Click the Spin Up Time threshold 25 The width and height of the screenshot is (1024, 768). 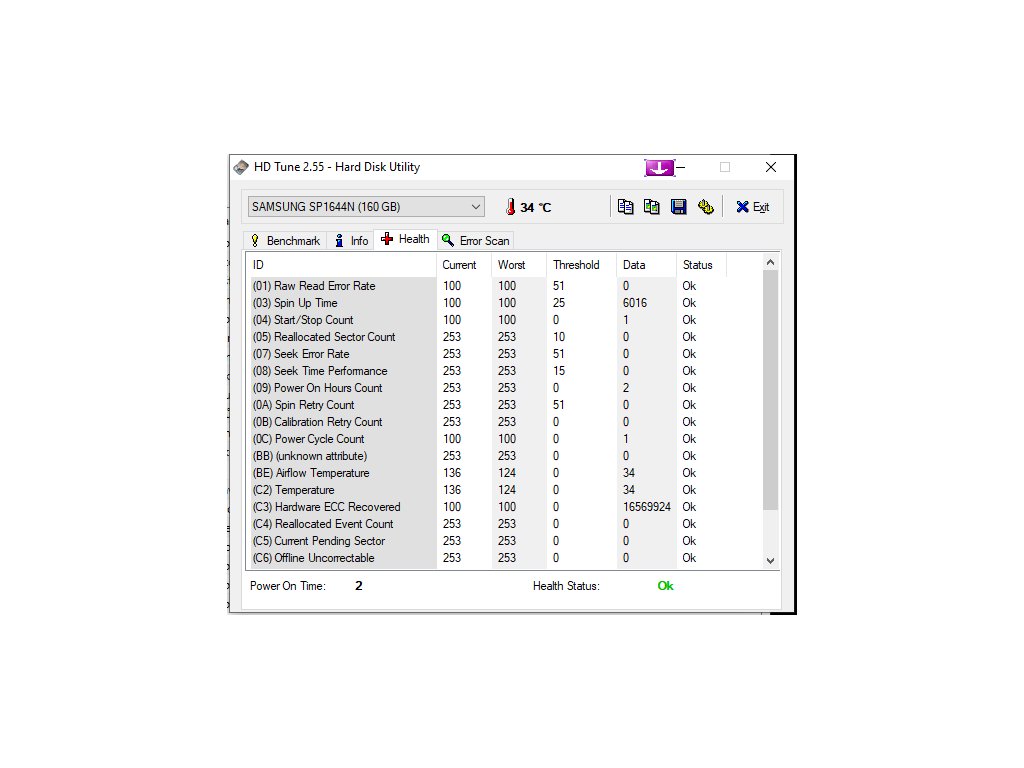click(559, 303)
